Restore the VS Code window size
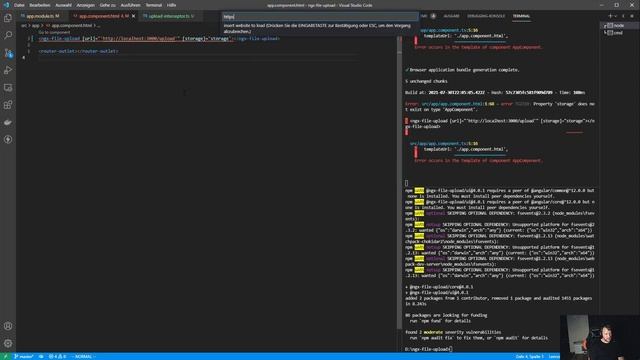This screenshot has height=360, width=640. tap(616, 5)
